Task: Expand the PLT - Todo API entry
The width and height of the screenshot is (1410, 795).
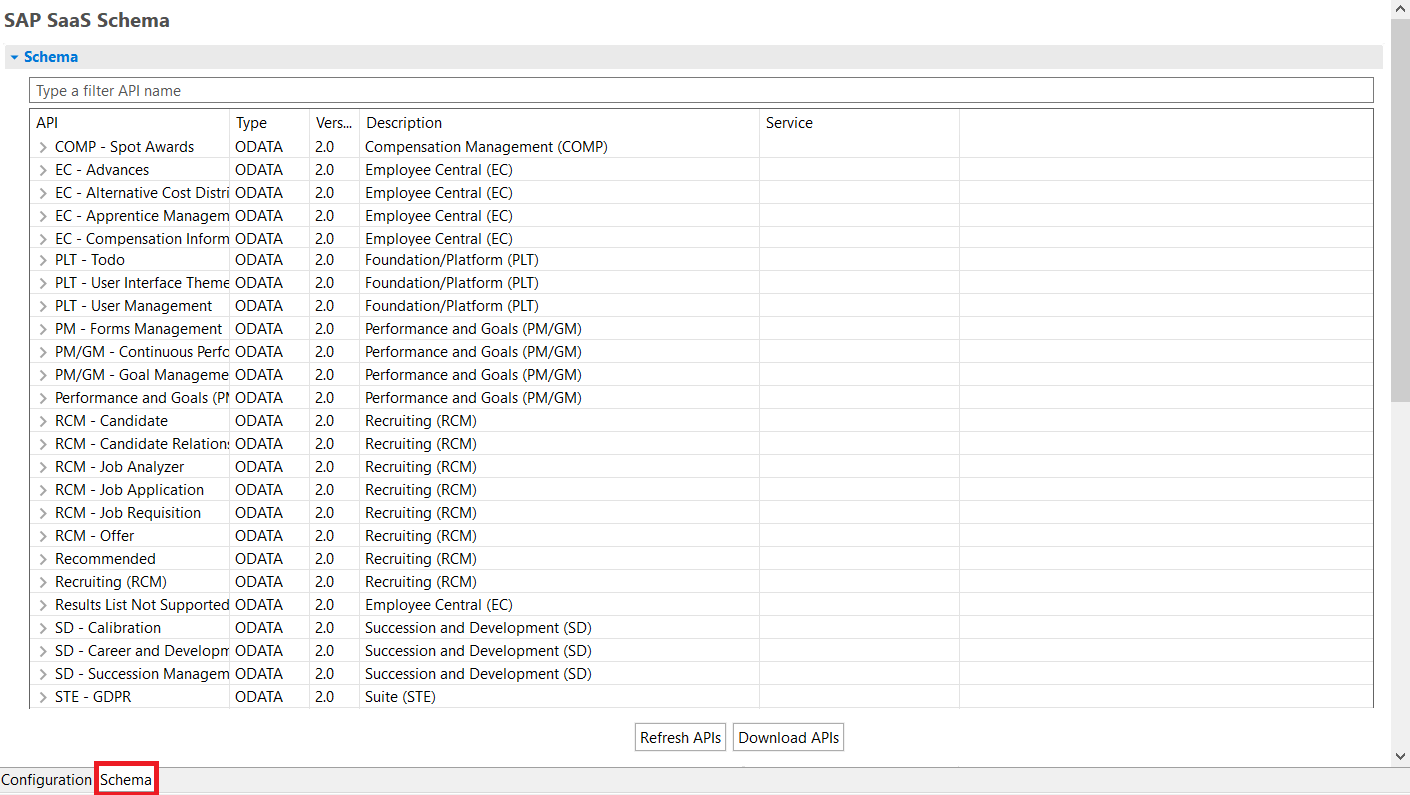Action: pos(42,259)
